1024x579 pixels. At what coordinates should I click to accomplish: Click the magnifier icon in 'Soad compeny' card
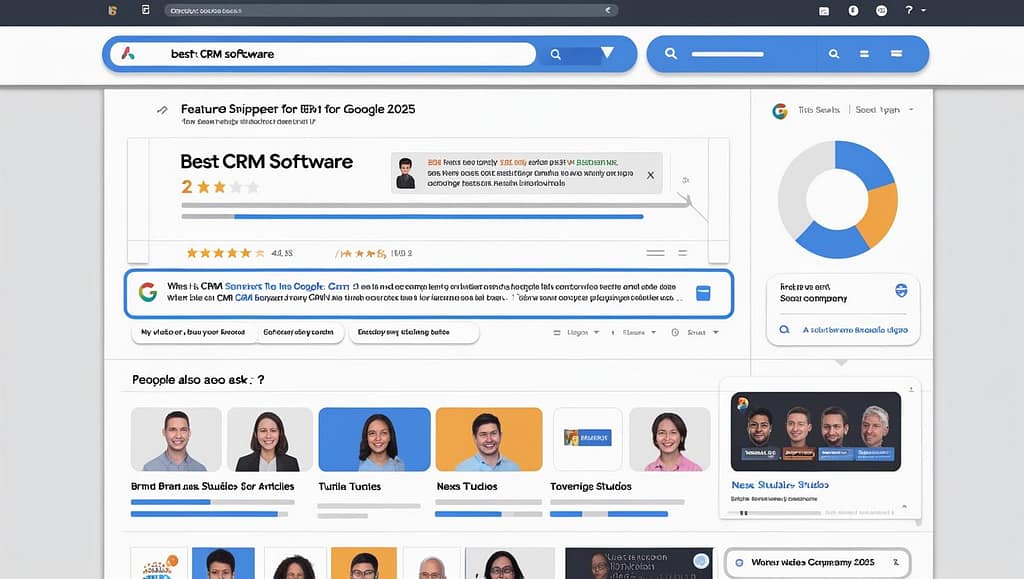784,330
